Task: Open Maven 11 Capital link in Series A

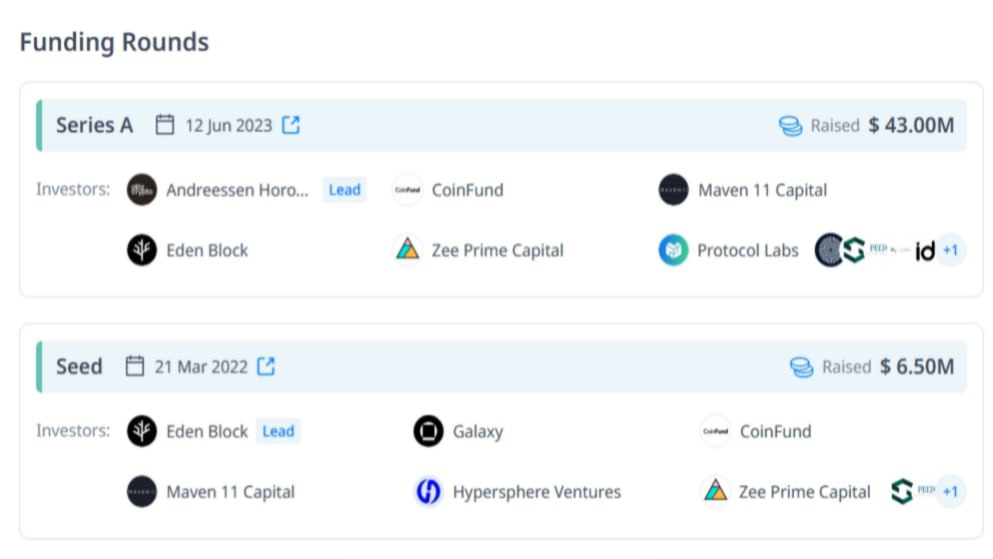Action: pos(762,191)
